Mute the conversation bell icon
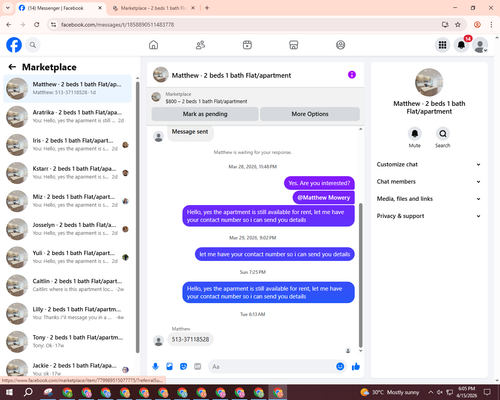The width and height of the screenshot is (500, 400). [x=414, y=134]
